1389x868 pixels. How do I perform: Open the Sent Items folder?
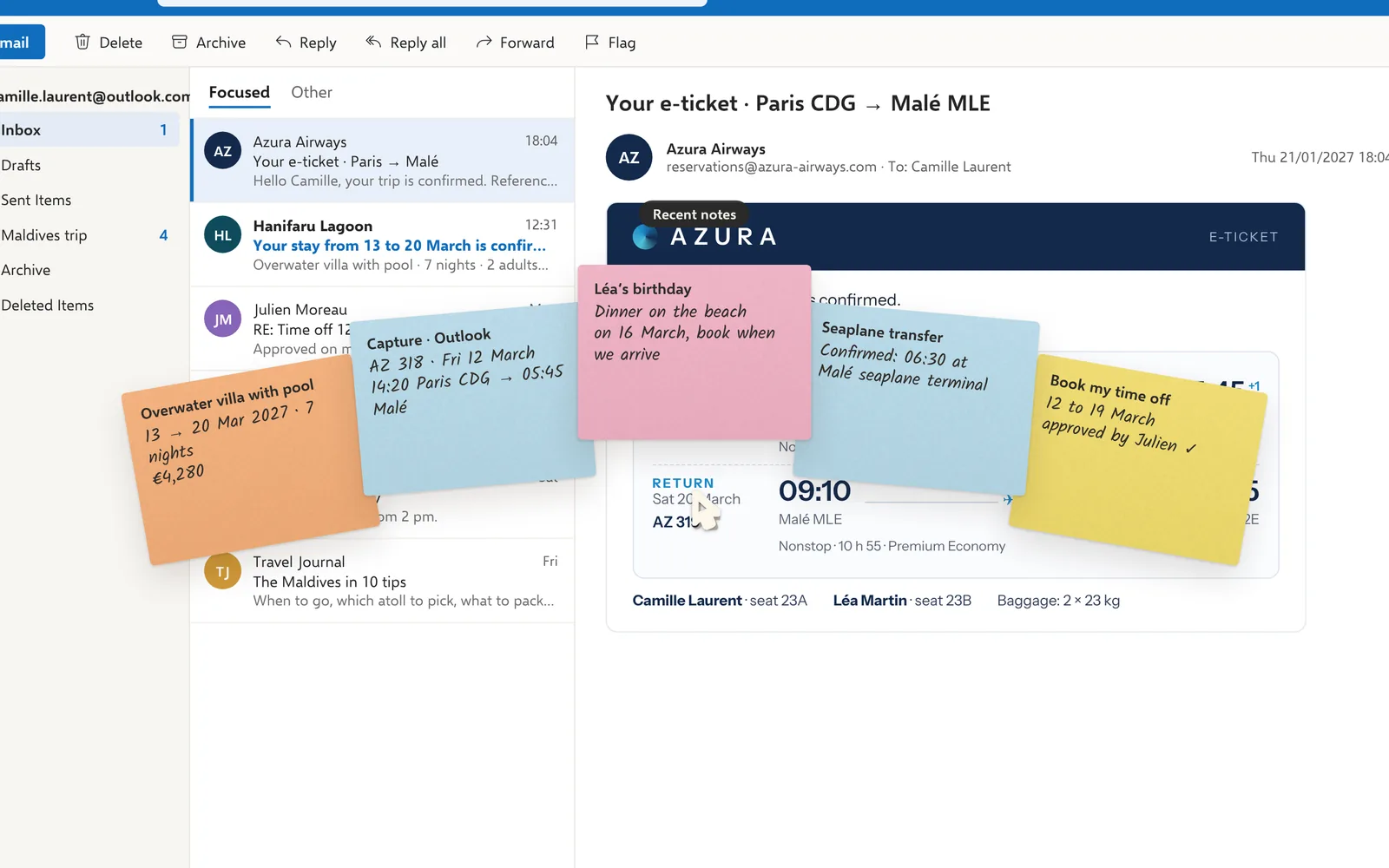click(x=89, y=200)
